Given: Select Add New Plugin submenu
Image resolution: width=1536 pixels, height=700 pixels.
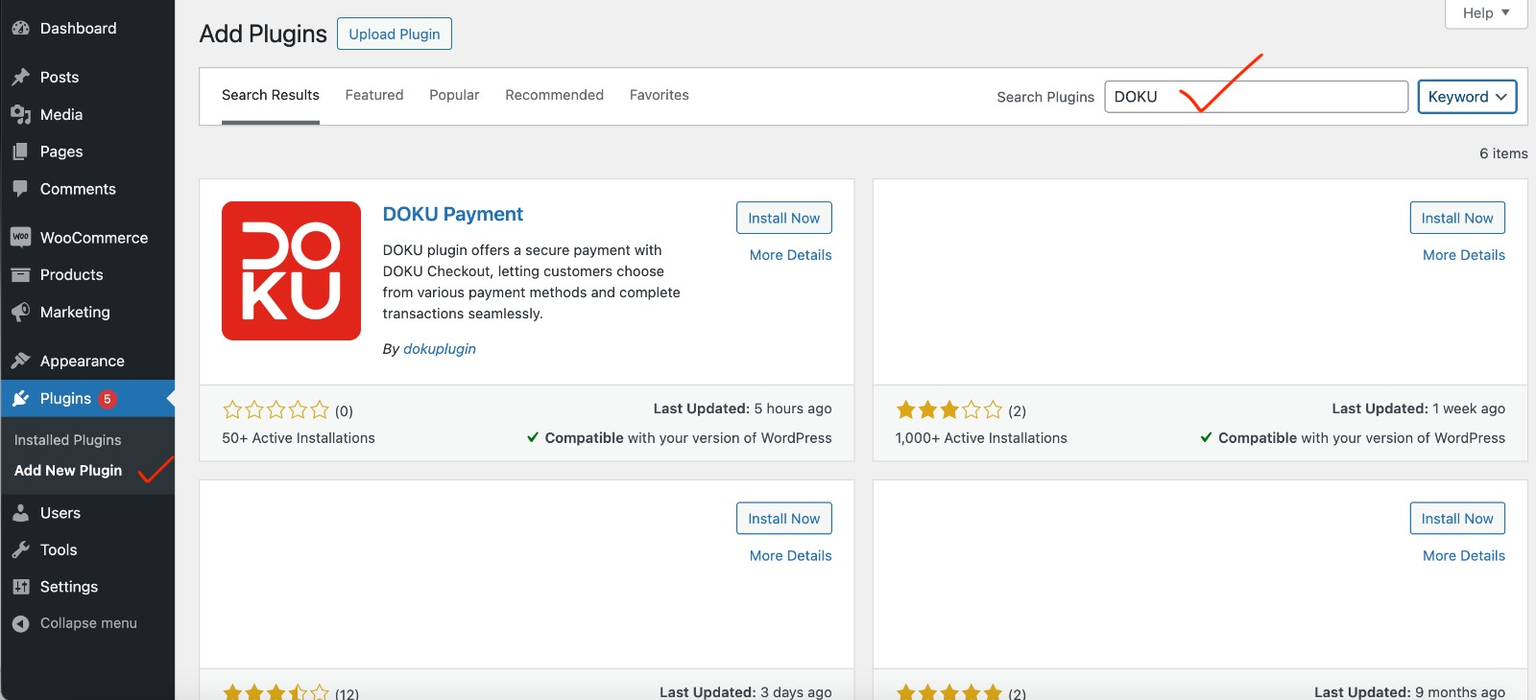Looking at the screenshot, I should tap(68, 470).
